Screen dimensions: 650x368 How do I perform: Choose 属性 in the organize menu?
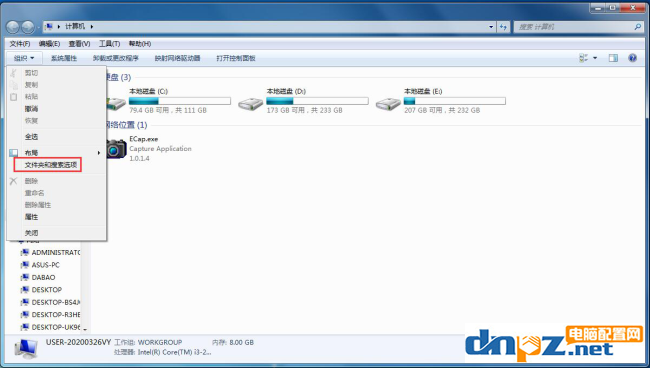coord(31,217)
